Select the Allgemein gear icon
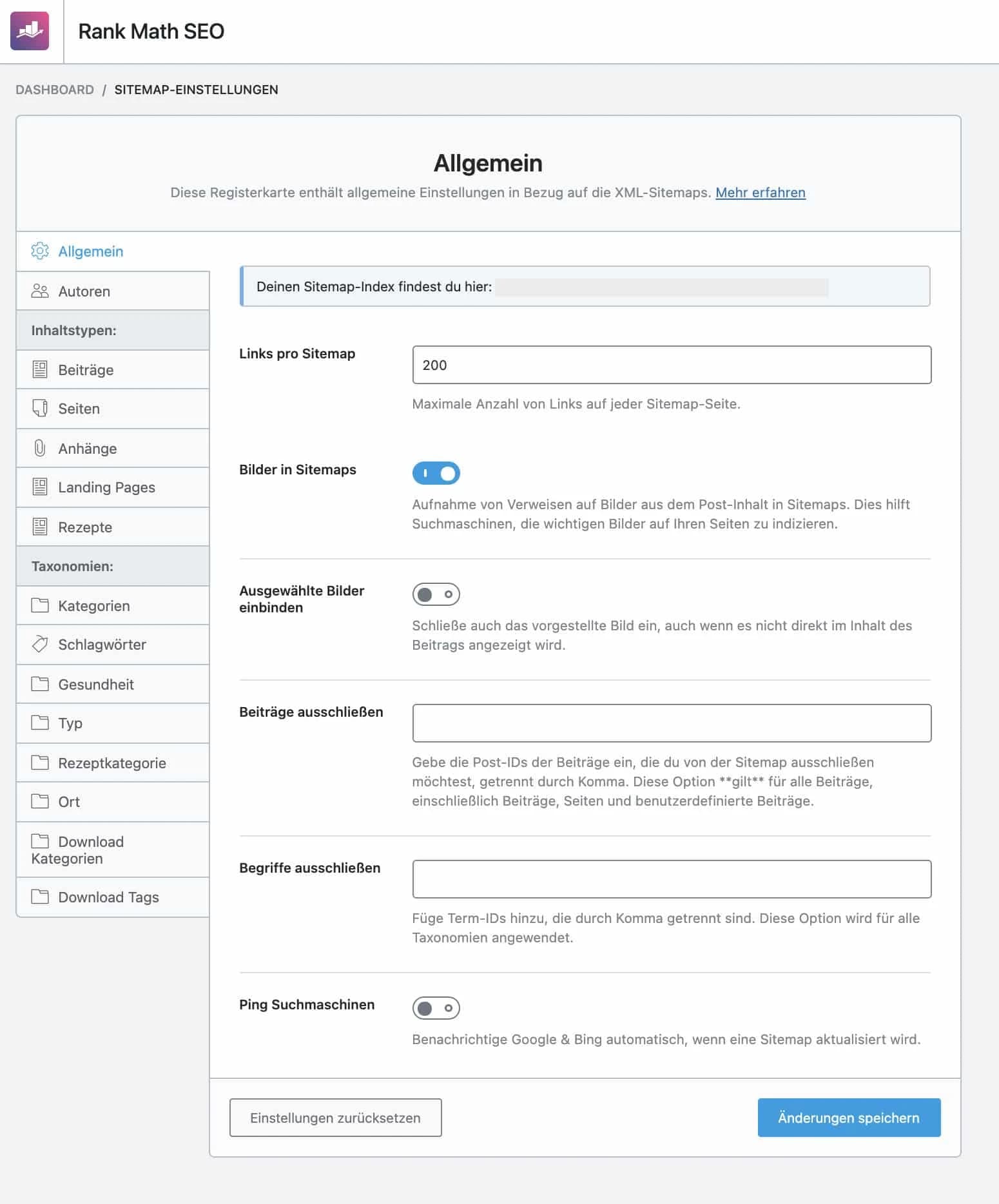 (x=40, y=251)
